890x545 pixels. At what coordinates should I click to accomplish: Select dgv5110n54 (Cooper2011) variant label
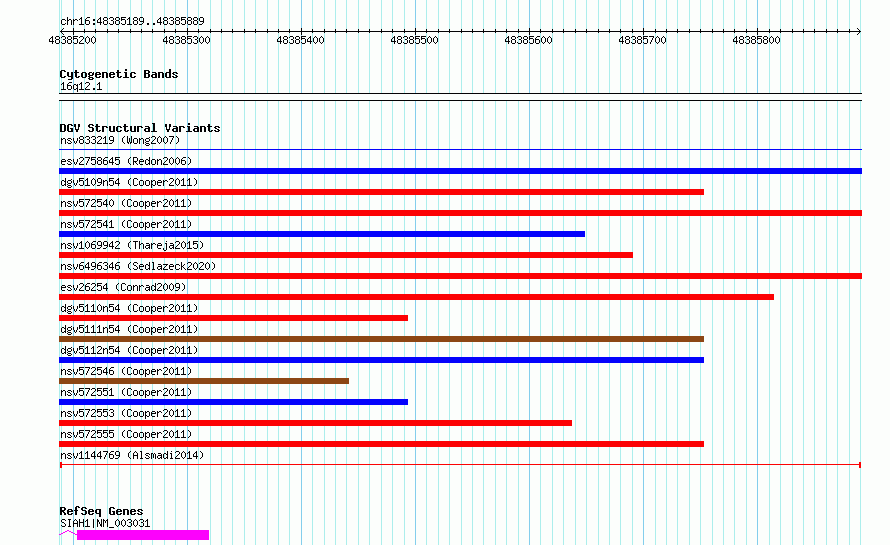coord(129,308)
